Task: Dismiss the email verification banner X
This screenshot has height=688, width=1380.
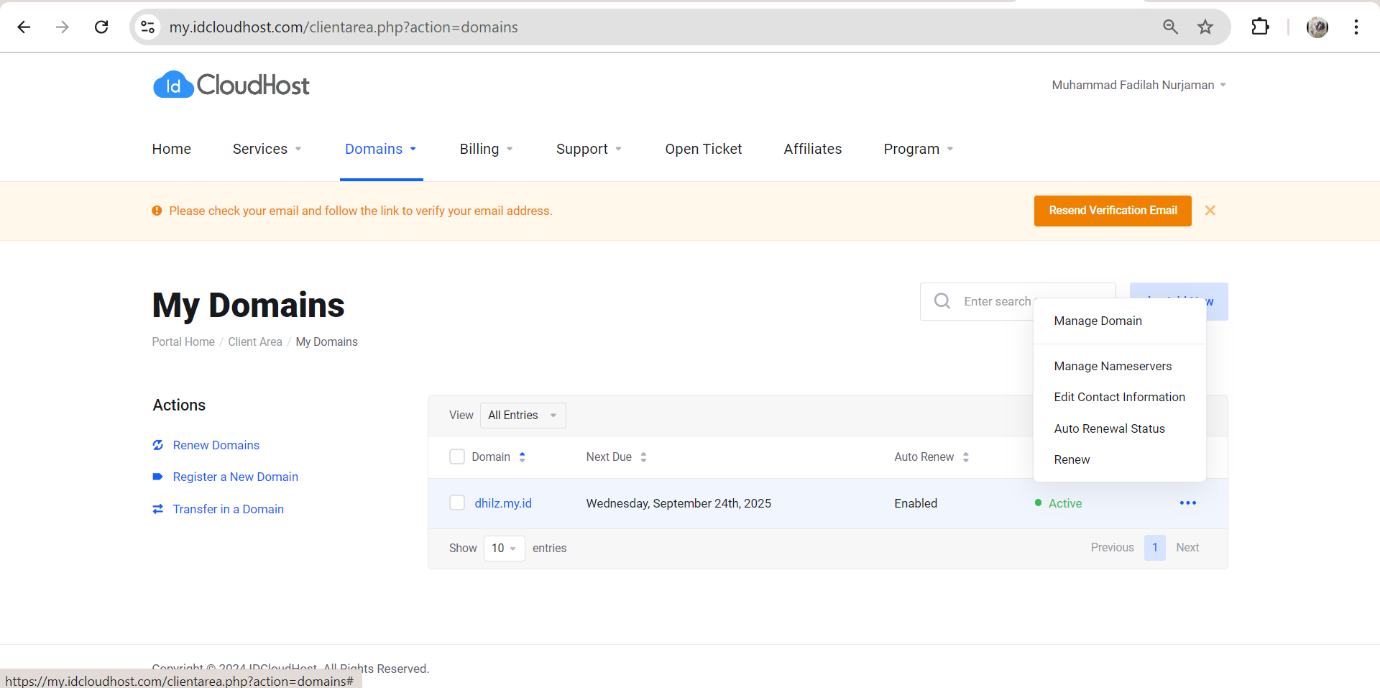Action: point(1210,210)
